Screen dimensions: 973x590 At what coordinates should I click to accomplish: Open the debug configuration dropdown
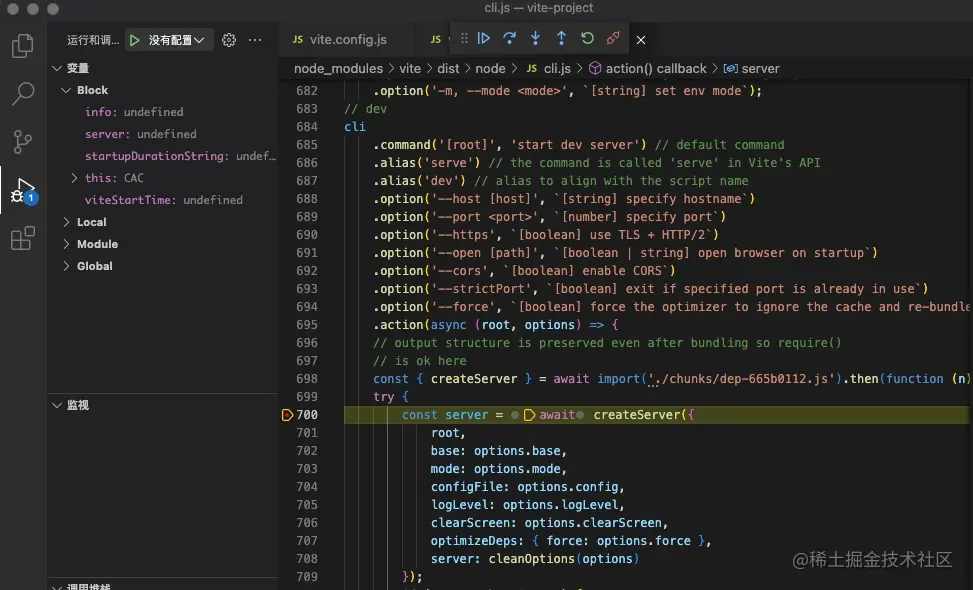pyautogui.click(x=176, y=40)
